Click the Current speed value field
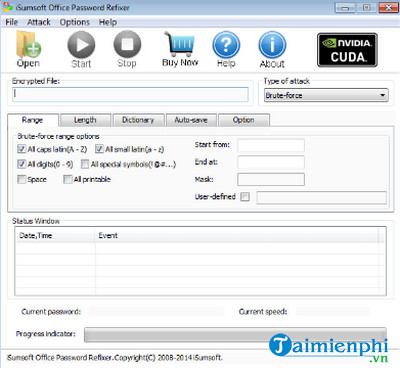400x368 pixels. coord(333,311)
